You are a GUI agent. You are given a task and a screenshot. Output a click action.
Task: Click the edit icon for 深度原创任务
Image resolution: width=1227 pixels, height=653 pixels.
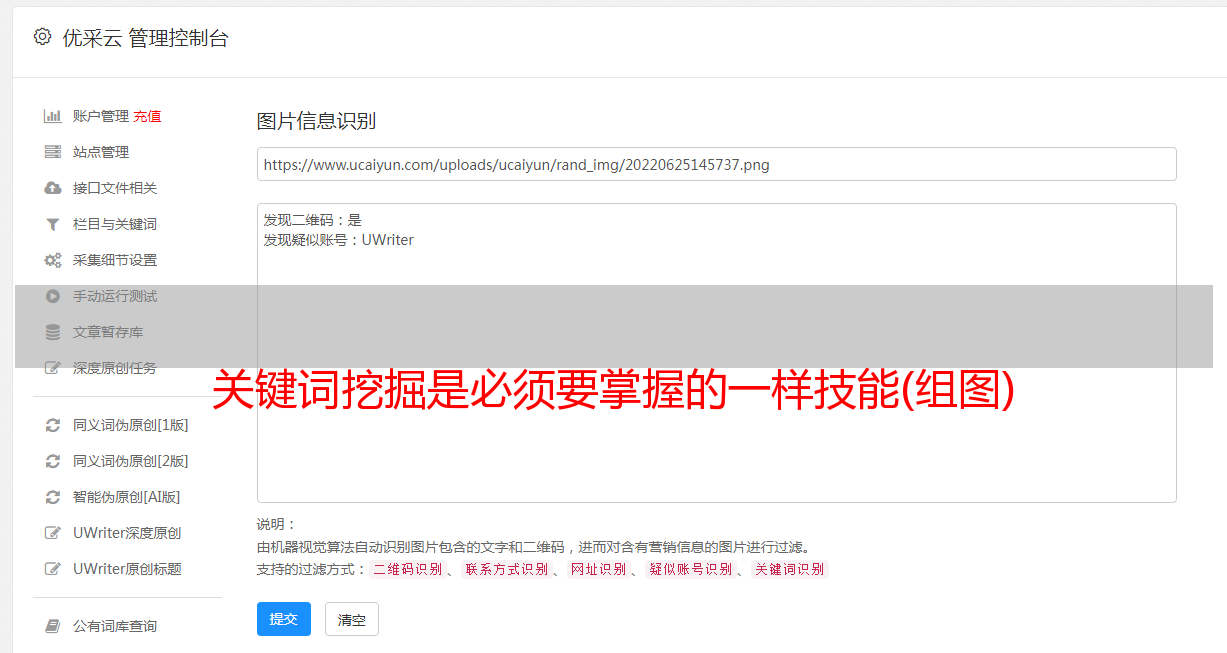[53, 368]
